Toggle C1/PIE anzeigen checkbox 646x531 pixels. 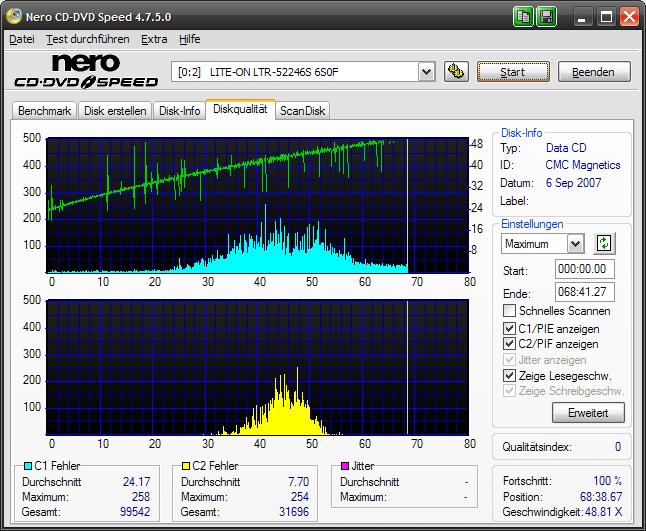(x=509, y=328)
